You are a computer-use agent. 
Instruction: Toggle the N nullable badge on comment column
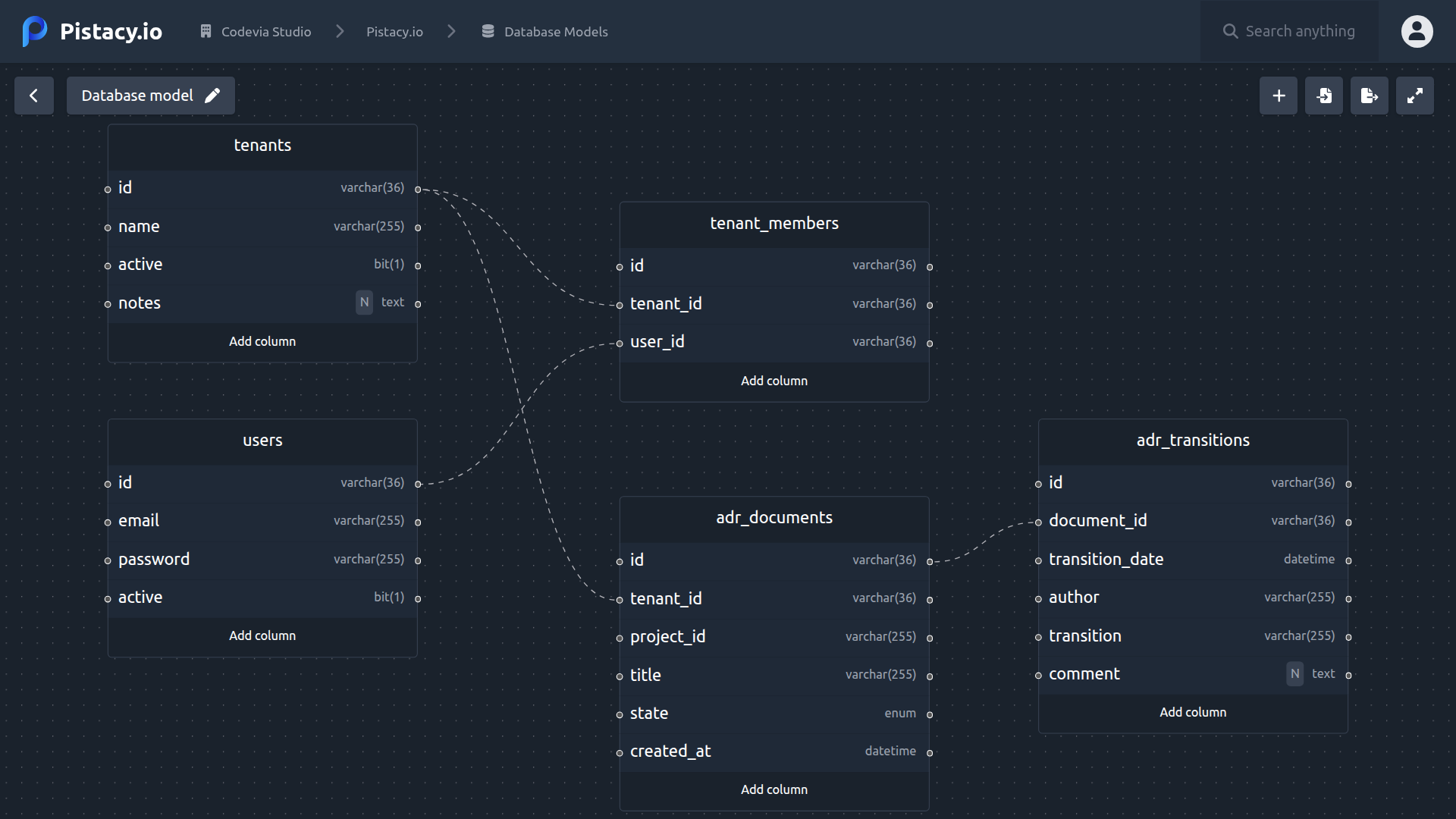click(1294, 673)
